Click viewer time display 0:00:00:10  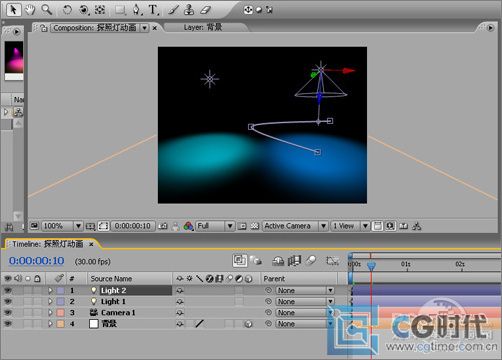tap(133, 226)
